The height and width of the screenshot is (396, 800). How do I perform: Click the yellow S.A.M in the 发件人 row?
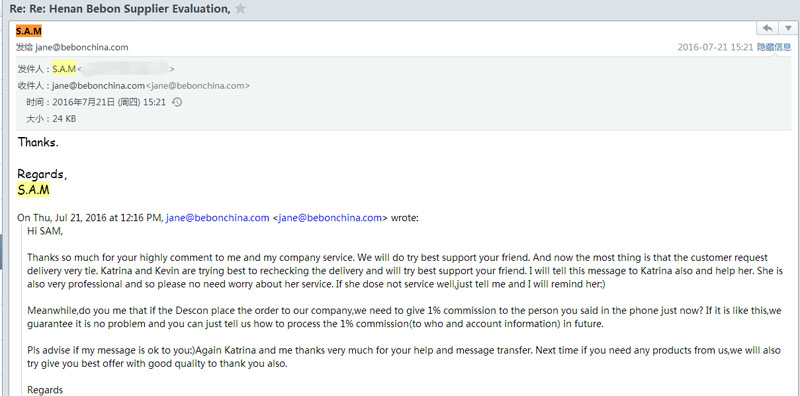point(64,69)
